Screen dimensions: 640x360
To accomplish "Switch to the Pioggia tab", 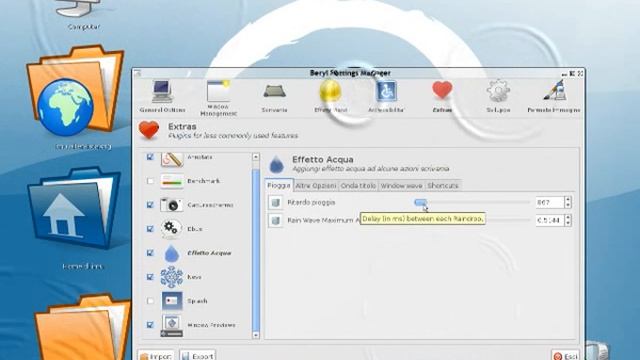I will tap(279, 185).
